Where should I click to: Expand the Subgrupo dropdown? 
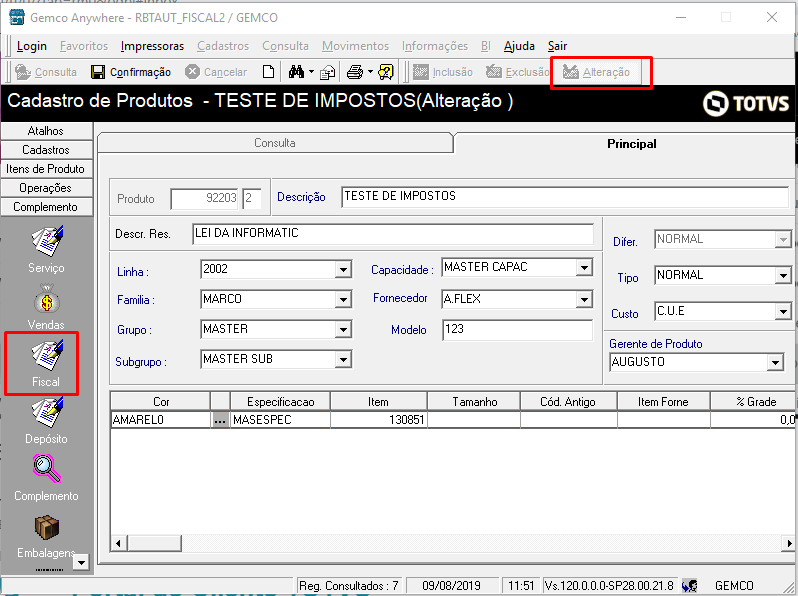(x=343, y=359)
